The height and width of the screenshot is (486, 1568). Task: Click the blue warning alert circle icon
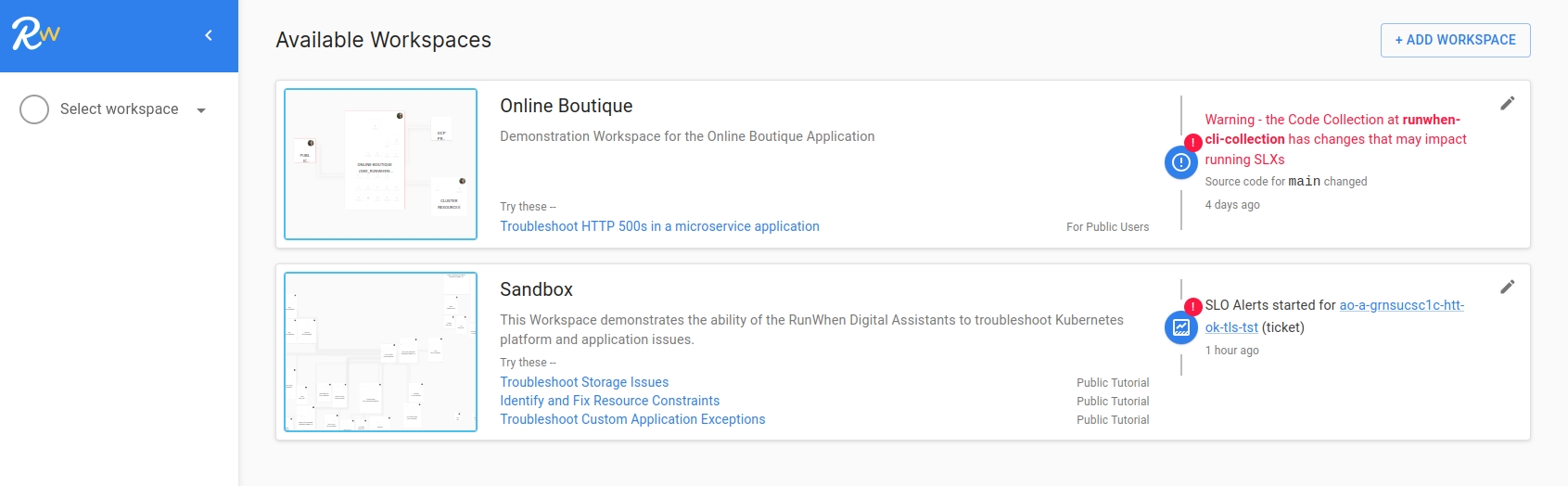click(x=1180, y=163)
